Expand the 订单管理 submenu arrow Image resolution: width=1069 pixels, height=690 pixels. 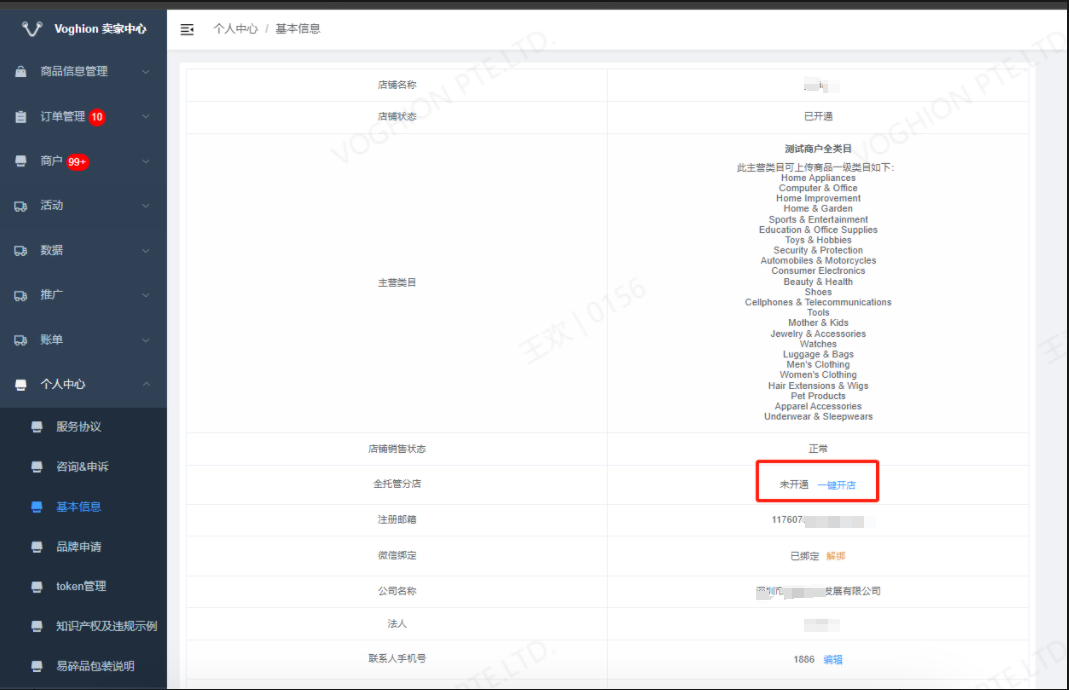click(x=146, y=117)
